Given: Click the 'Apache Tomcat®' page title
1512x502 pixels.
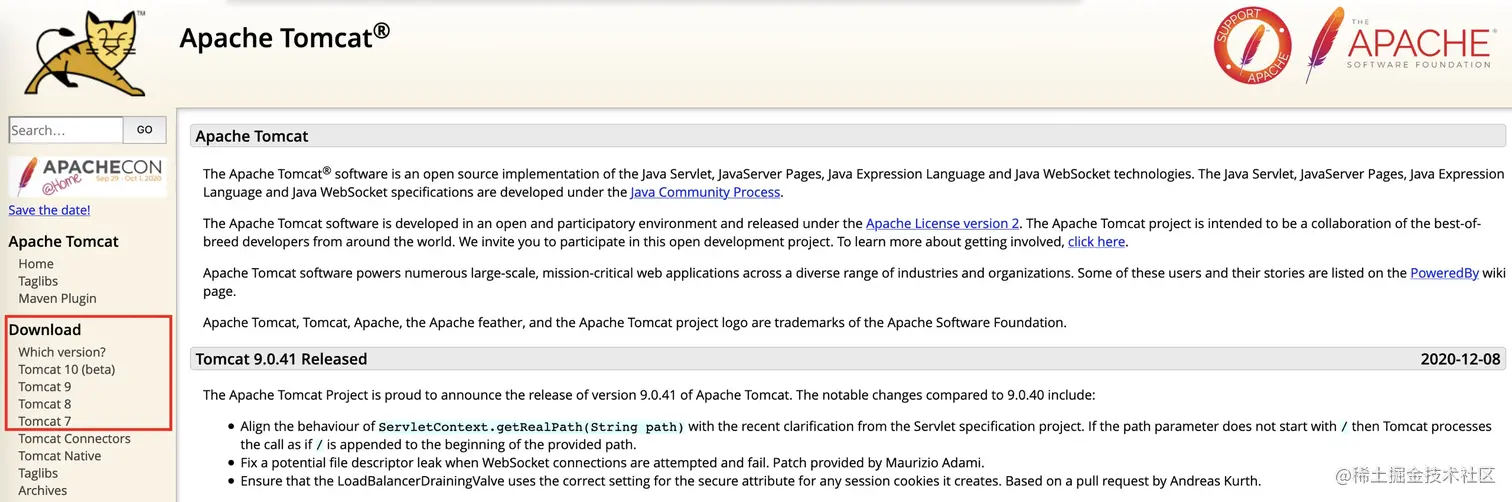Looking at the screenshot, I should coord(285,36).
